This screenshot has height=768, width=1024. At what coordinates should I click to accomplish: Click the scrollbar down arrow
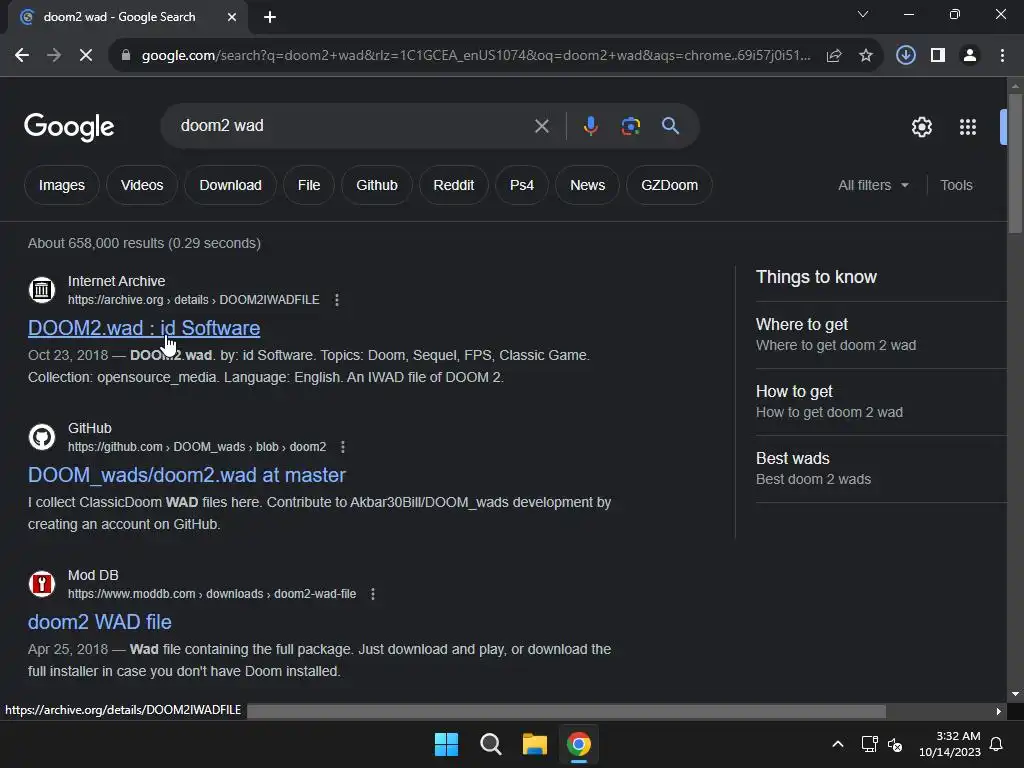1015,694
